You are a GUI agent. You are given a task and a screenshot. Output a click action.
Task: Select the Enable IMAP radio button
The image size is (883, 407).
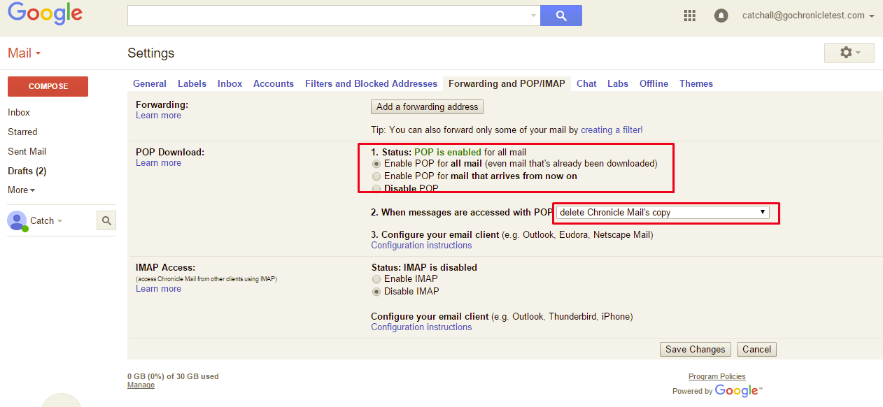tap(376, 279)
